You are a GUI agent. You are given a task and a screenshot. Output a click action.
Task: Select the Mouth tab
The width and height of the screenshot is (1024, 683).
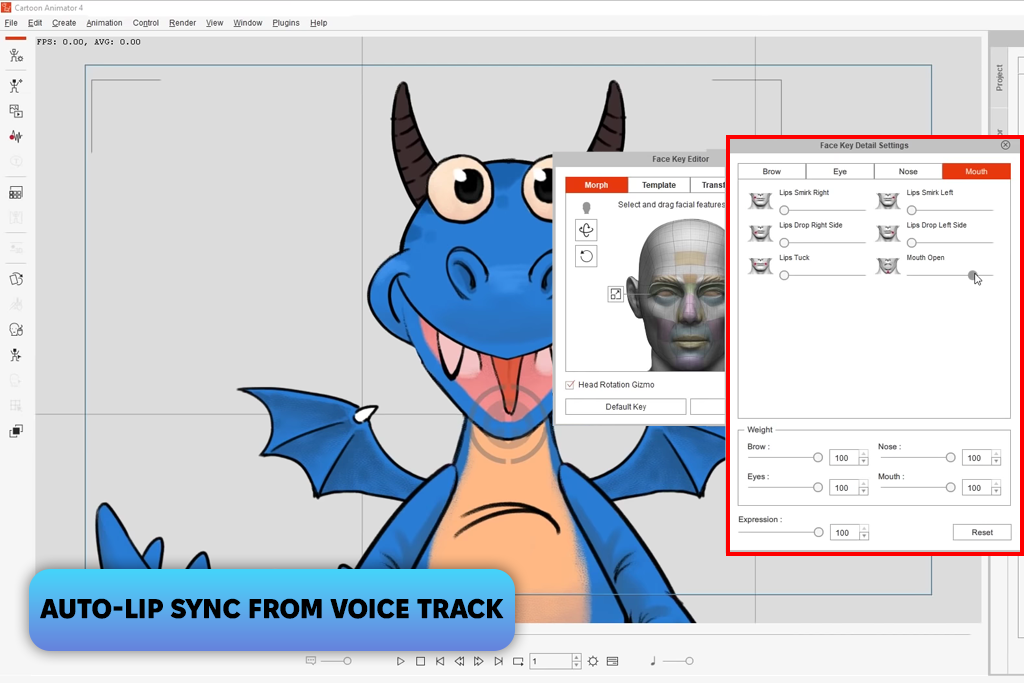click(x=976, y=171)
